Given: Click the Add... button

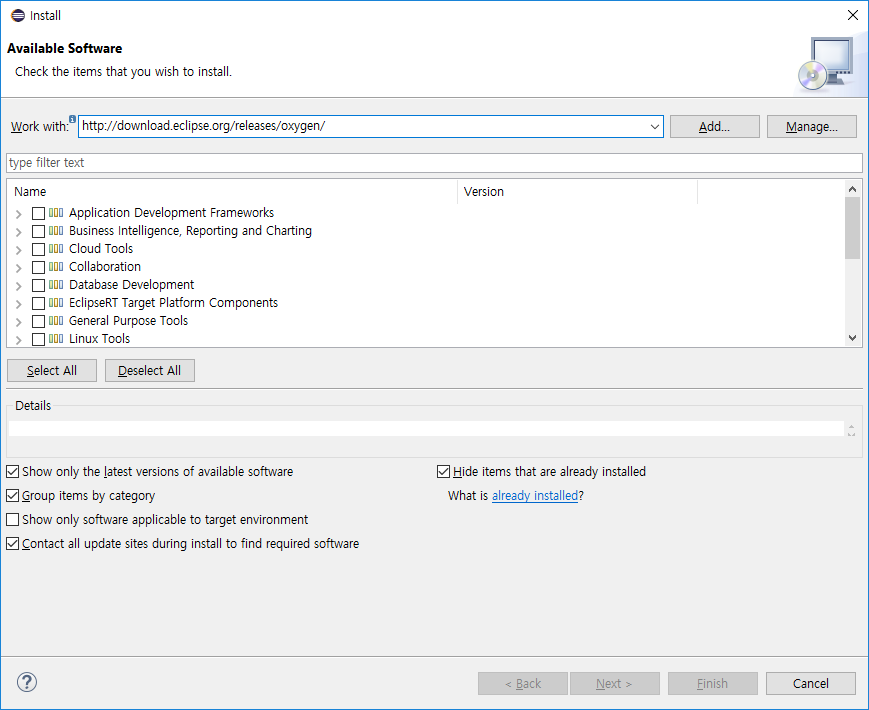Looking at the screenshot, I should tap(714, 126).
